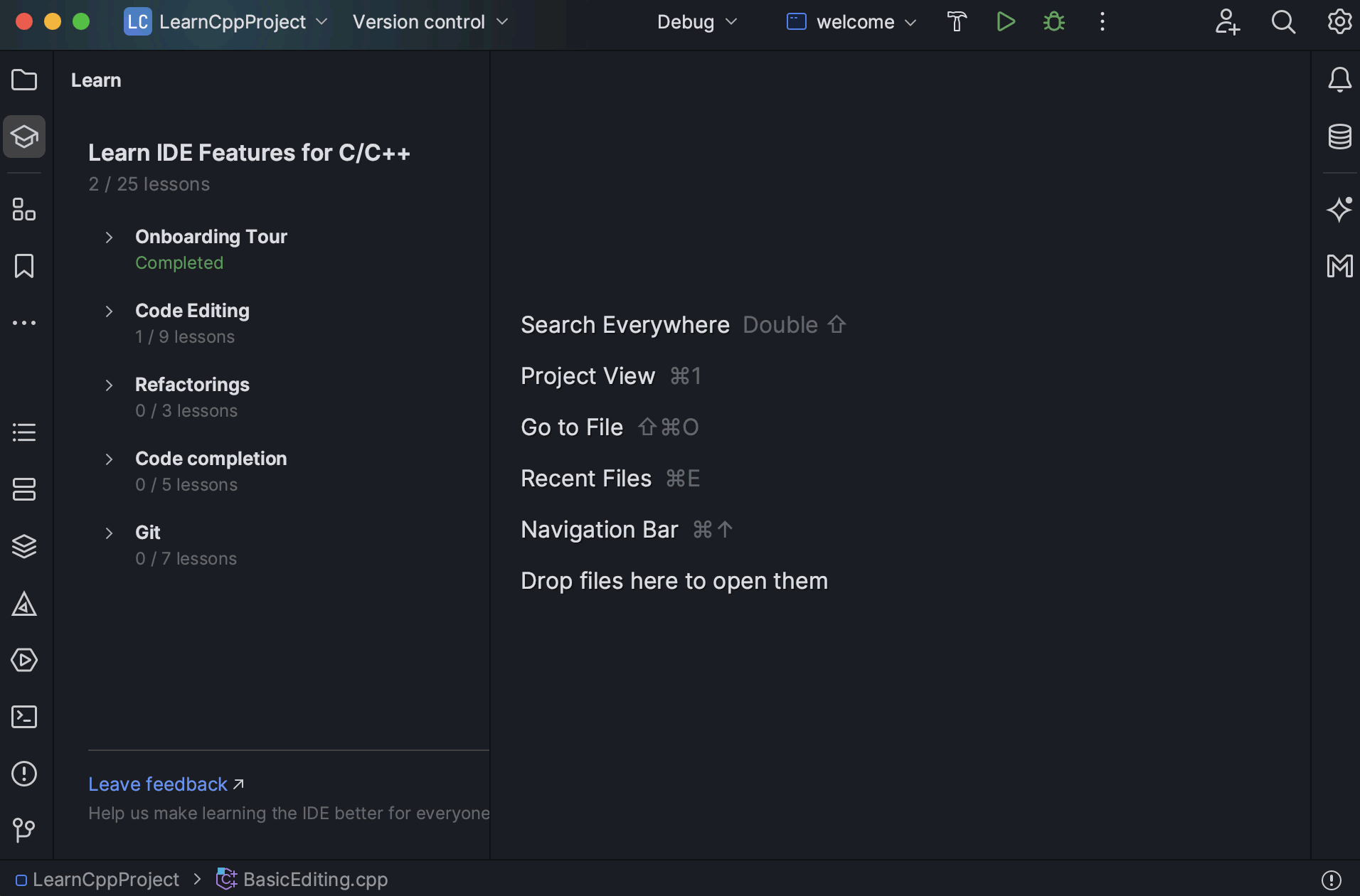Open the Debug run configuration dropdown
This screenshot has width=1360, height=896.
pyautogui.click(x=696, y=21)
